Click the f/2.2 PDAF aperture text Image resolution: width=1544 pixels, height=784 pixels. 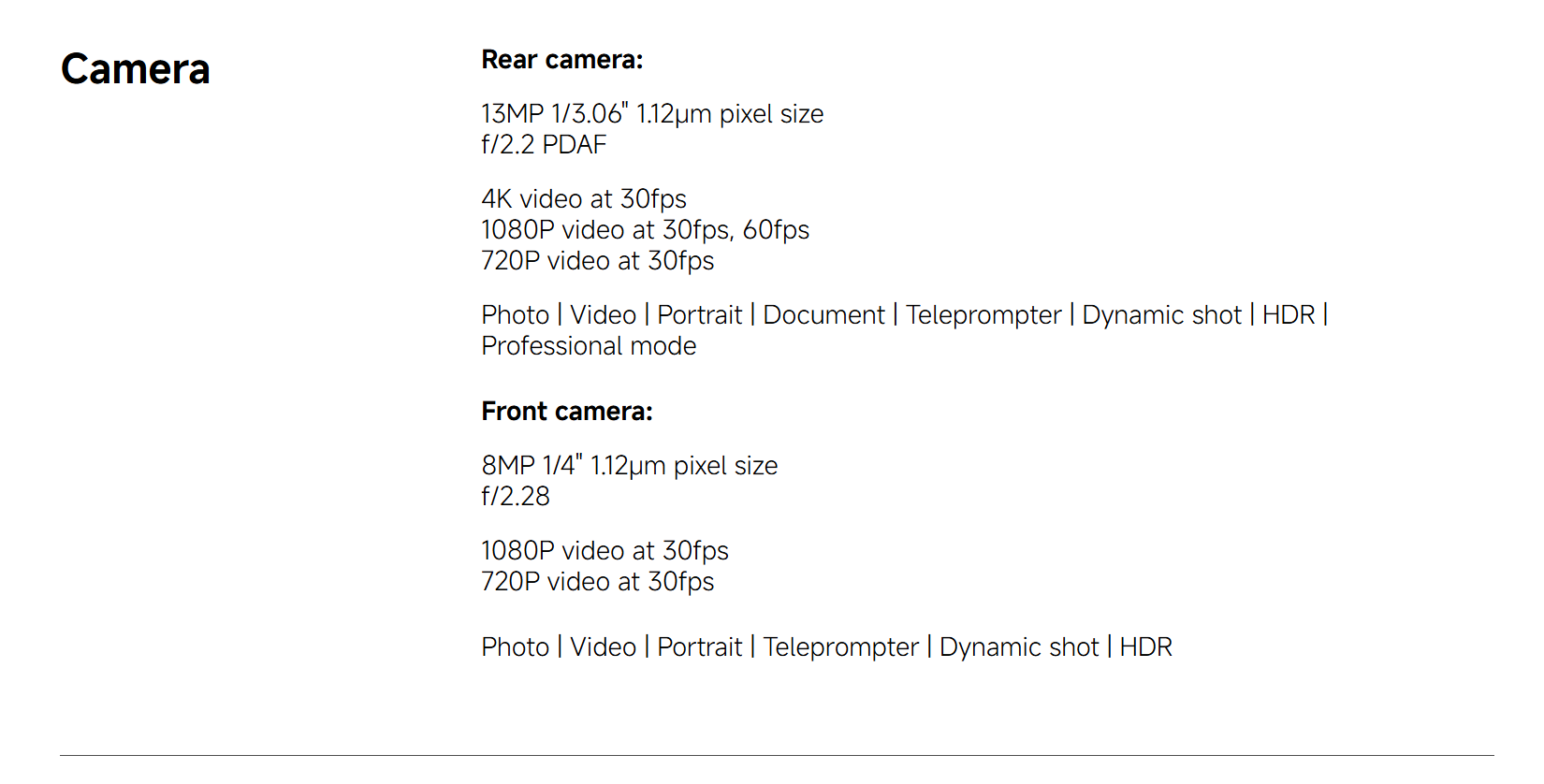[544, 145]
